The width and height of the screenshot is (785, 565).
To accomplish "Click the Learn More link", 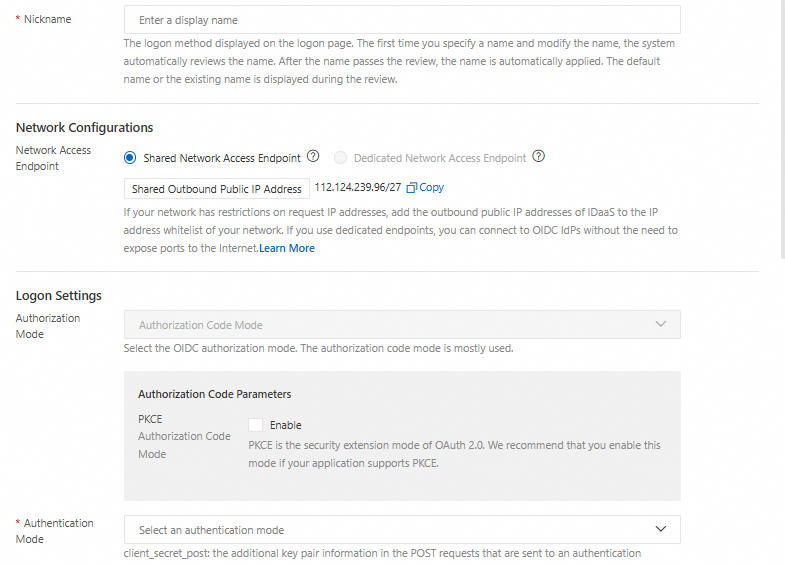I will (287, 248).
